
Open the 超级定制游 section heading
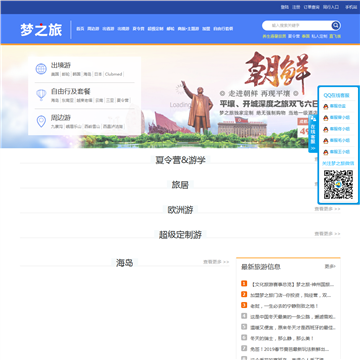[180, 235]
